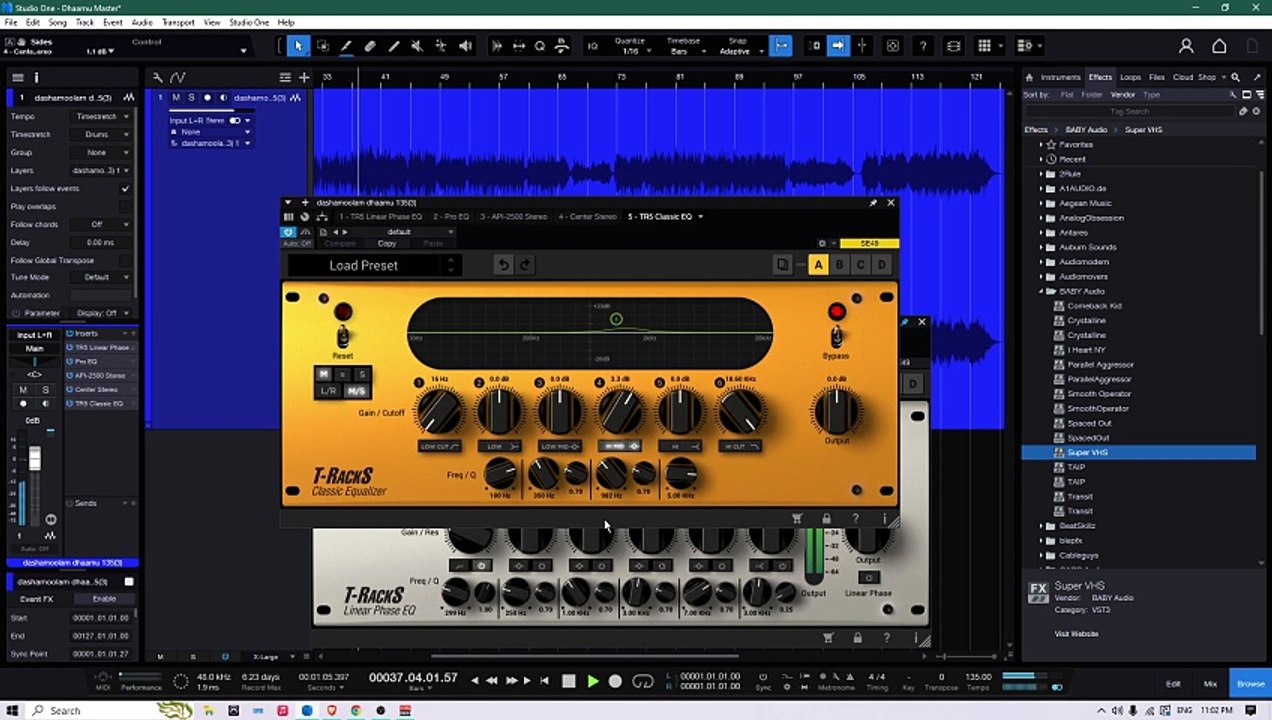Mute the channel with M button

point(23,390)
